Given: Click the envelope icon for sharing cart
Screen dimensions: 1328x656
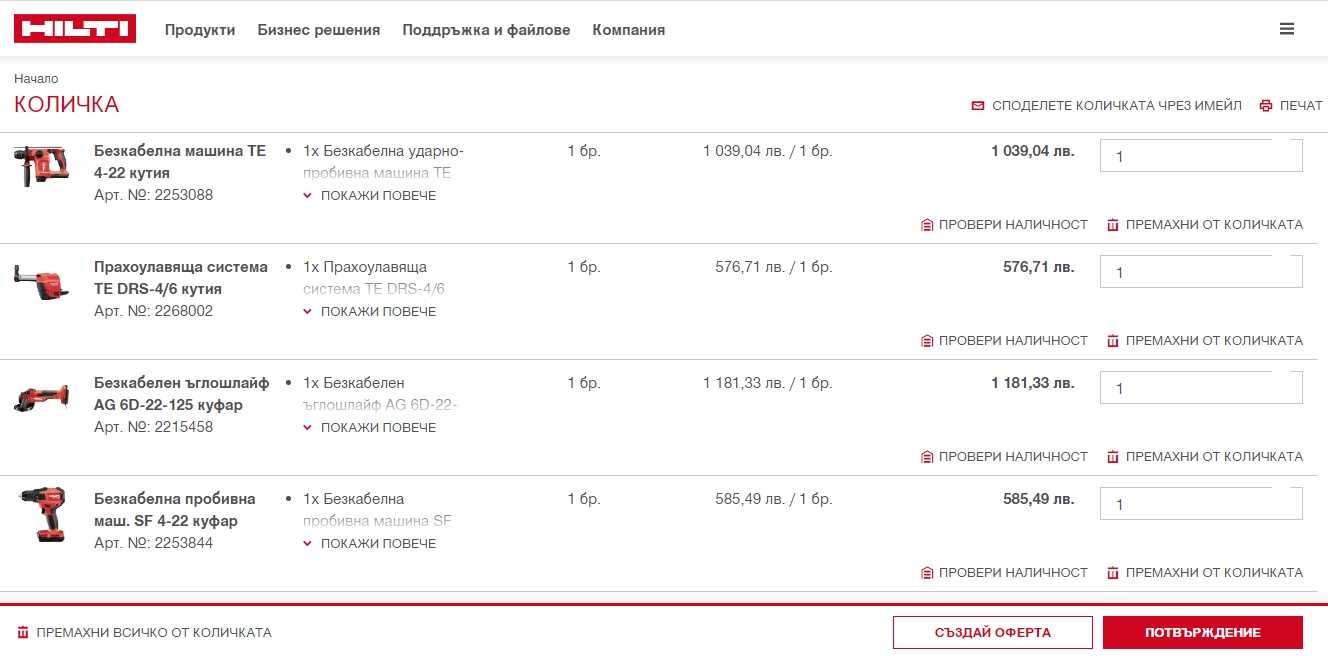Looking at the screenshot, I should 978,105.
